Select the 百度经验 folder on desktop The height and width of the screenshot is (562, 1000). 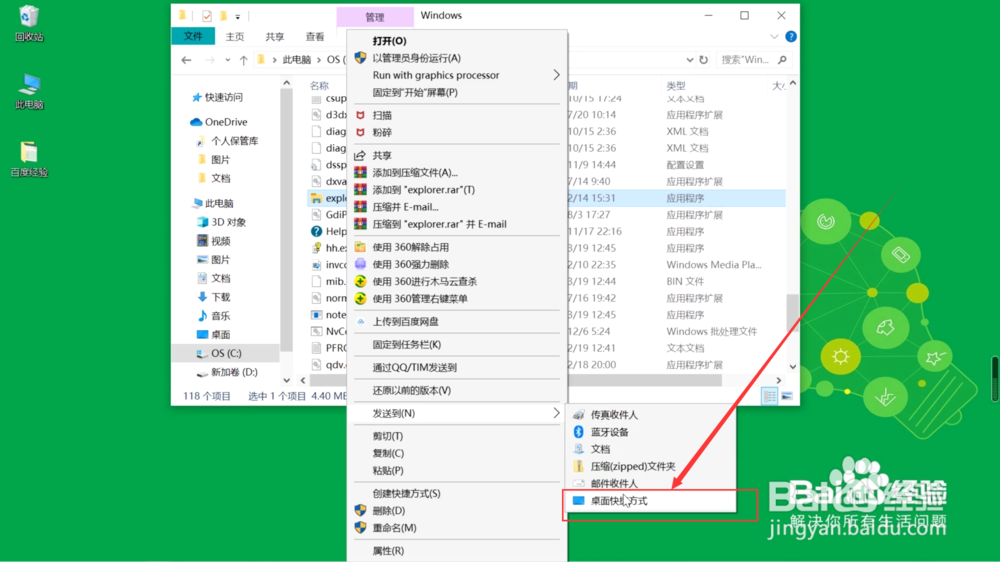pos(29,159)
